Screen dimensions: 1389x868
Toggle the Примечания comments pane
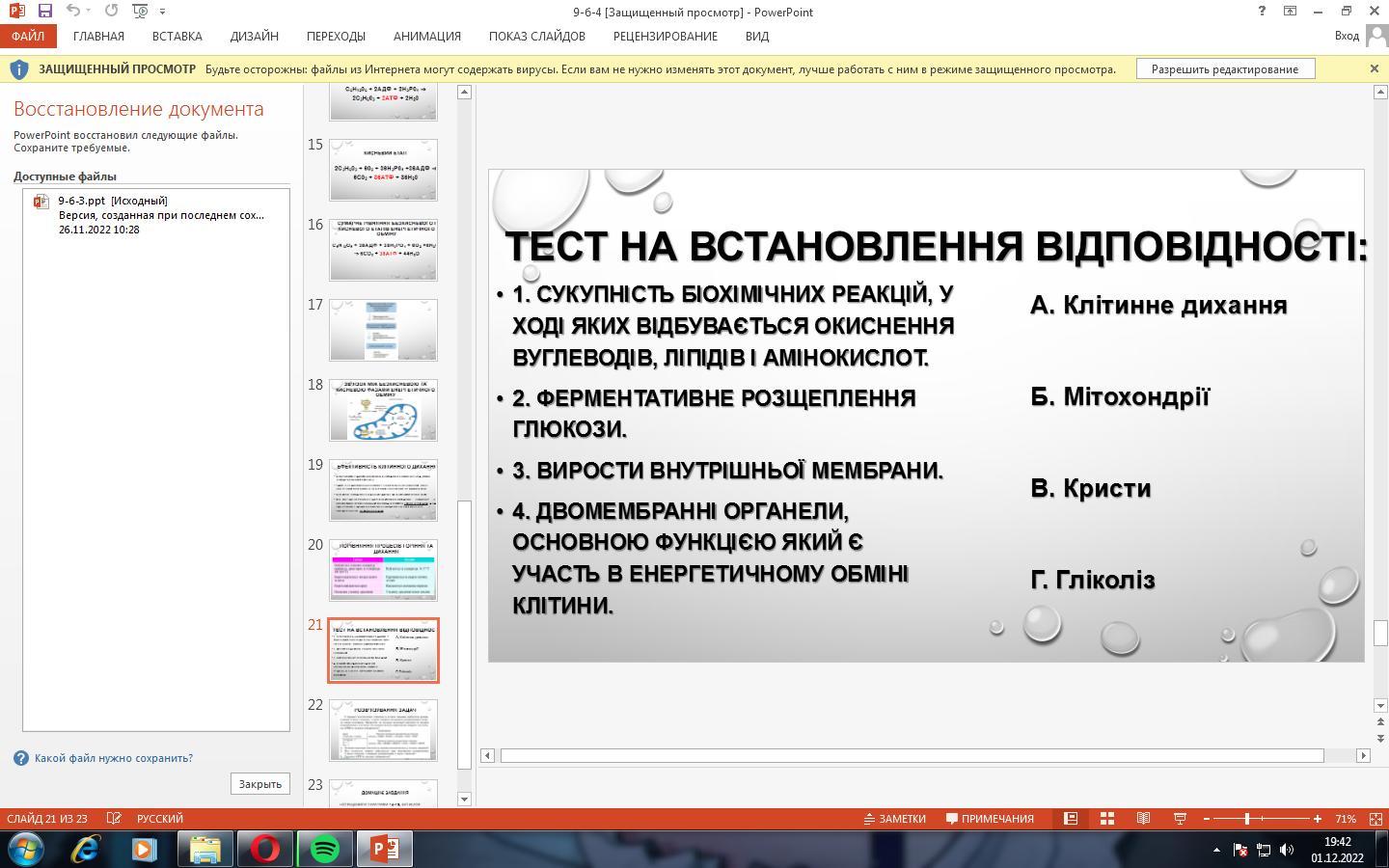point(990,819)
